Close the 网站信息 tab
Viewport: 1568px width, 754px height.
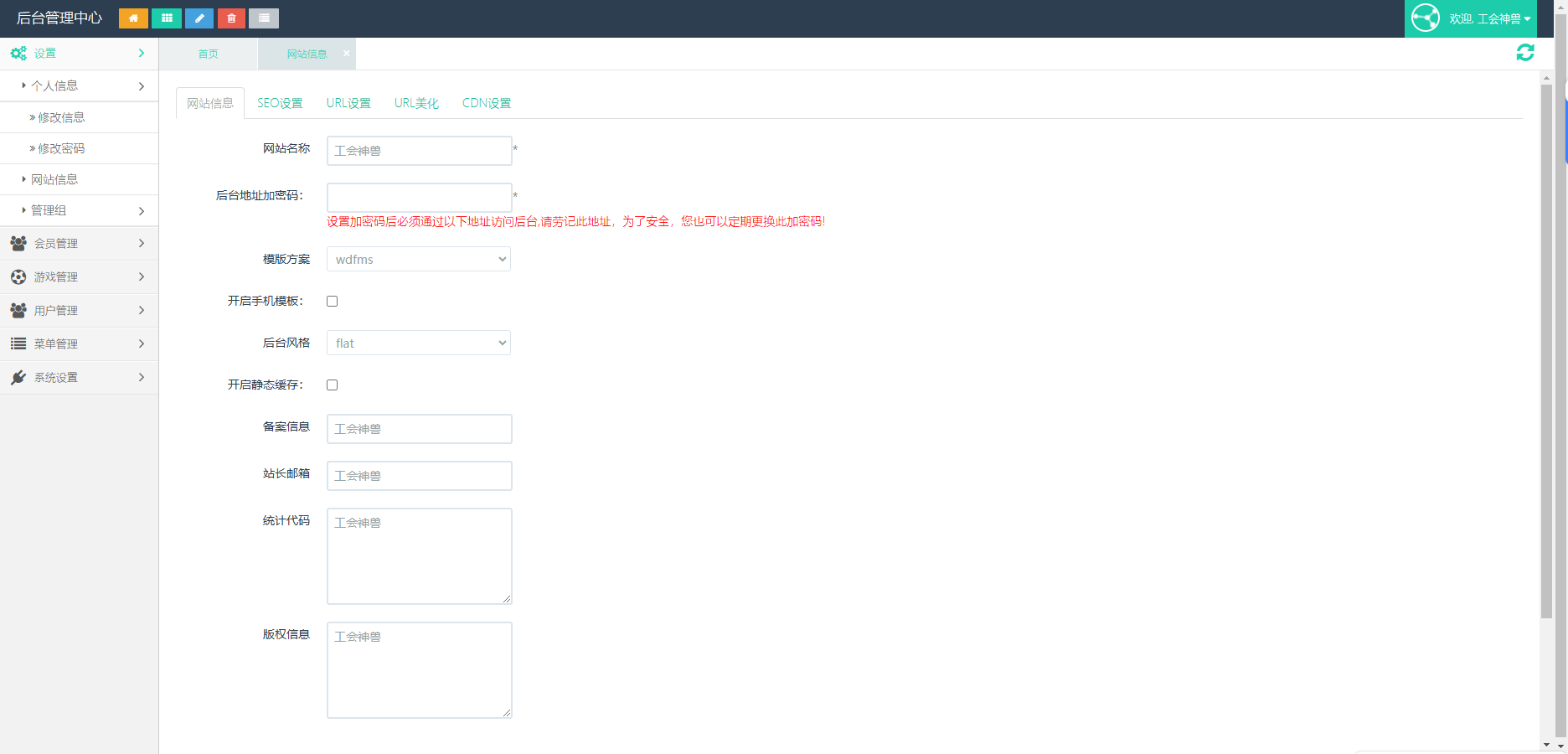pos(347,53)
